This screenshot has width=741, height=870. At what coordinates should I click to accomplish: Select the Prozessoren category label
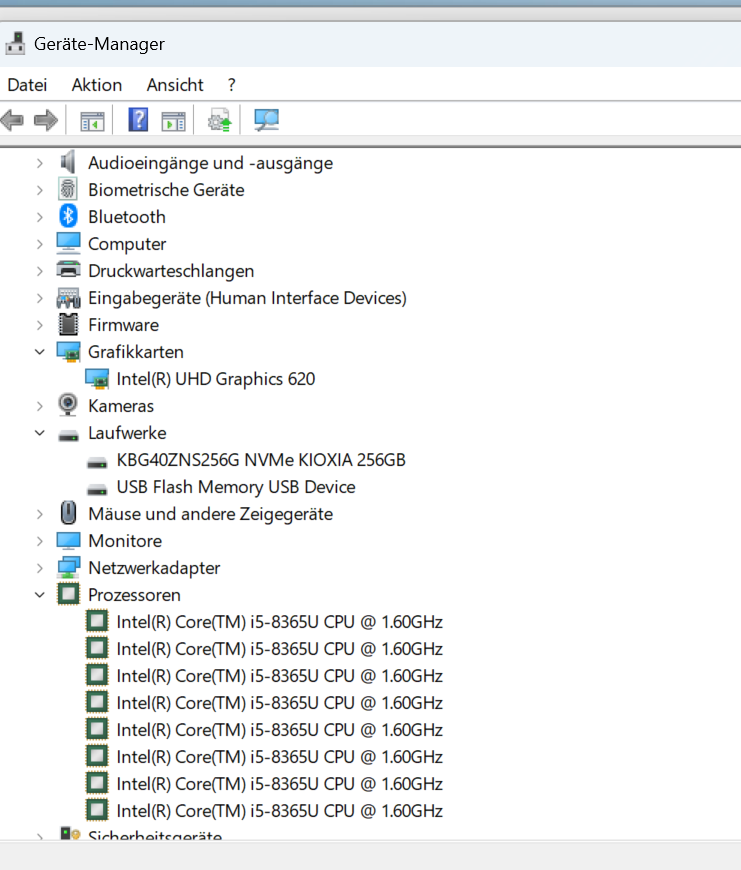tap(134, 595)
